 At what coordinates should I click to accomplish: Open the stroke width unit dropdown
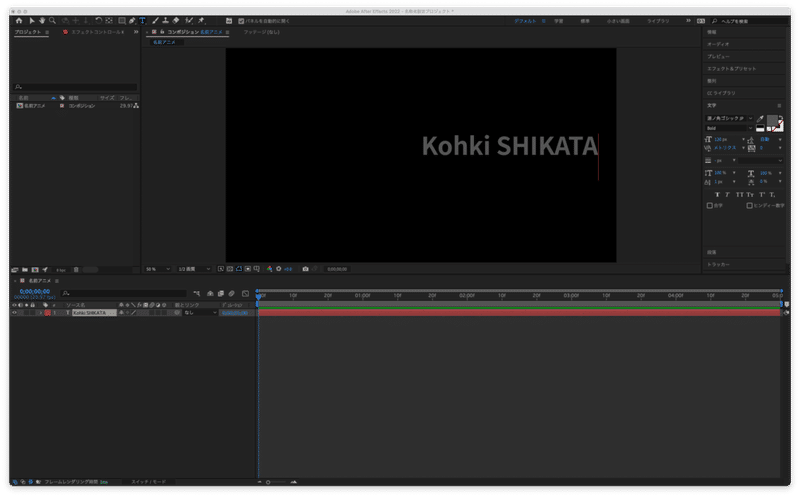click(x=734, y=161)
